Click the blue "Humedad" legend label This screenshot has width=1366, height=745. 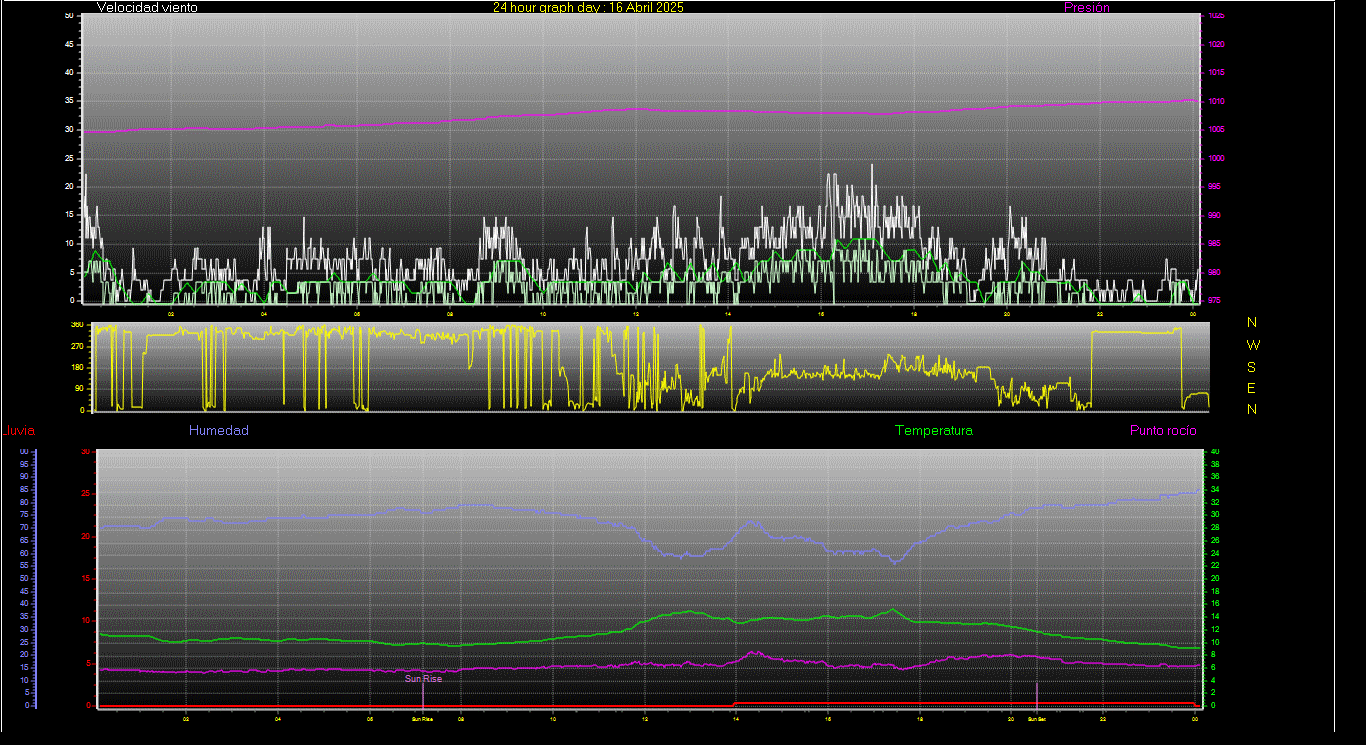click(218, 430)
